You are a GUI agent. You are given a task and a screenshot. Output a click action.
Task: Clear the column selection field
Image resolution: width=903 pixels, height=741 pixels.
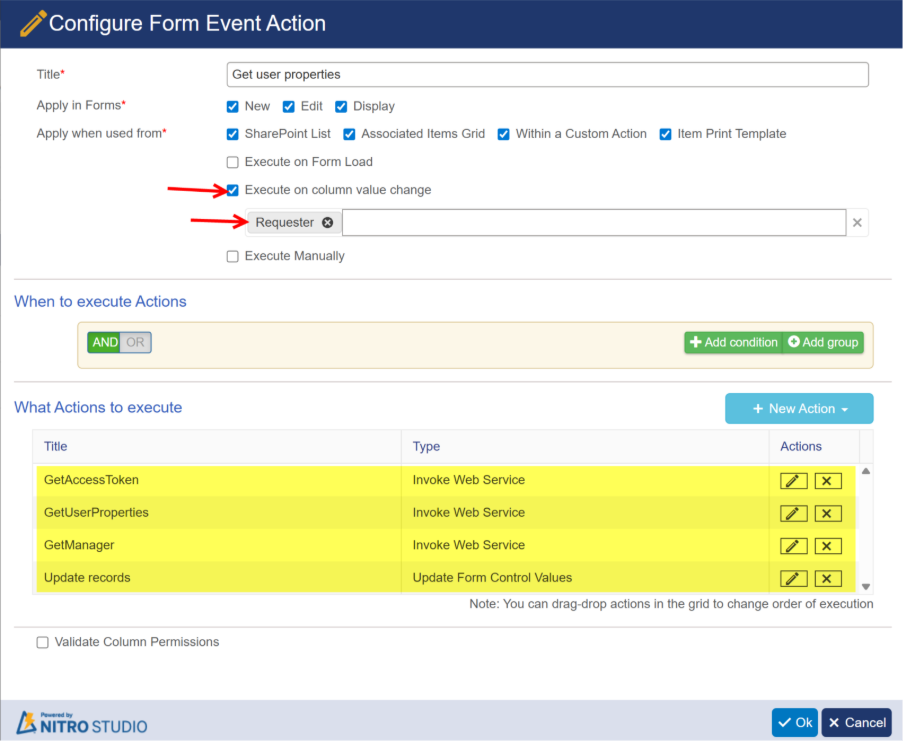[x=857, y=223]
